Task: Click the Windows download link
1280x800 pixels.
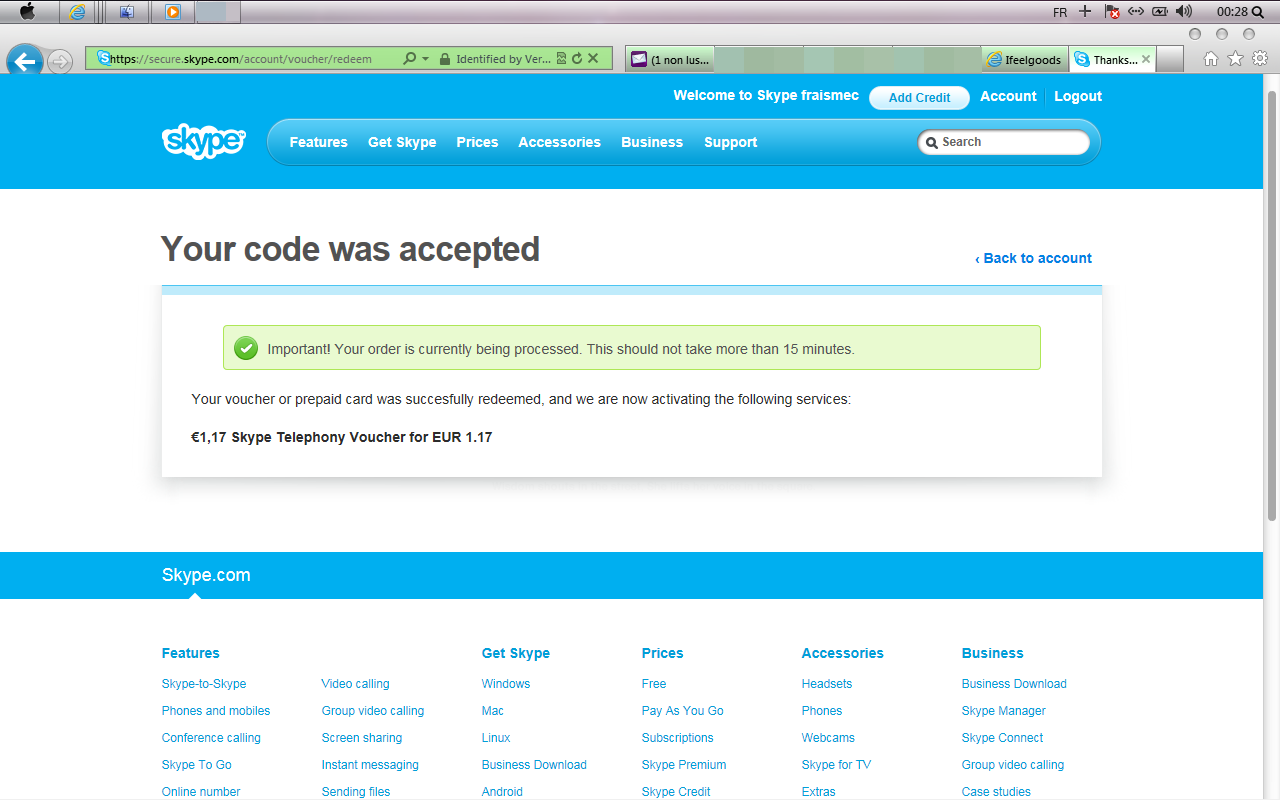Action: pyautogui.click(x=506, y=684)
